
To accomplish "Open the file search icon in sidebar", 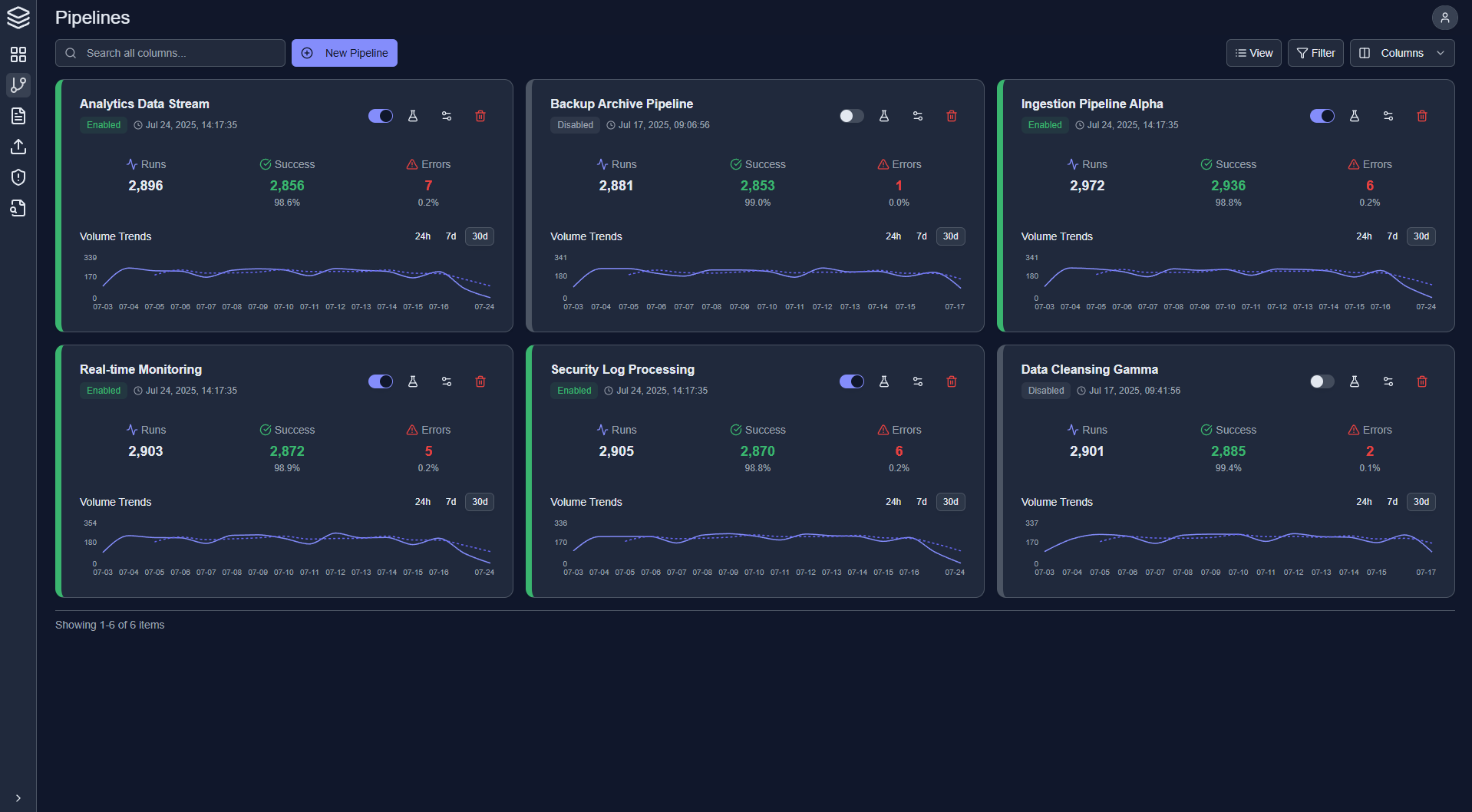I will coord(18,208).
